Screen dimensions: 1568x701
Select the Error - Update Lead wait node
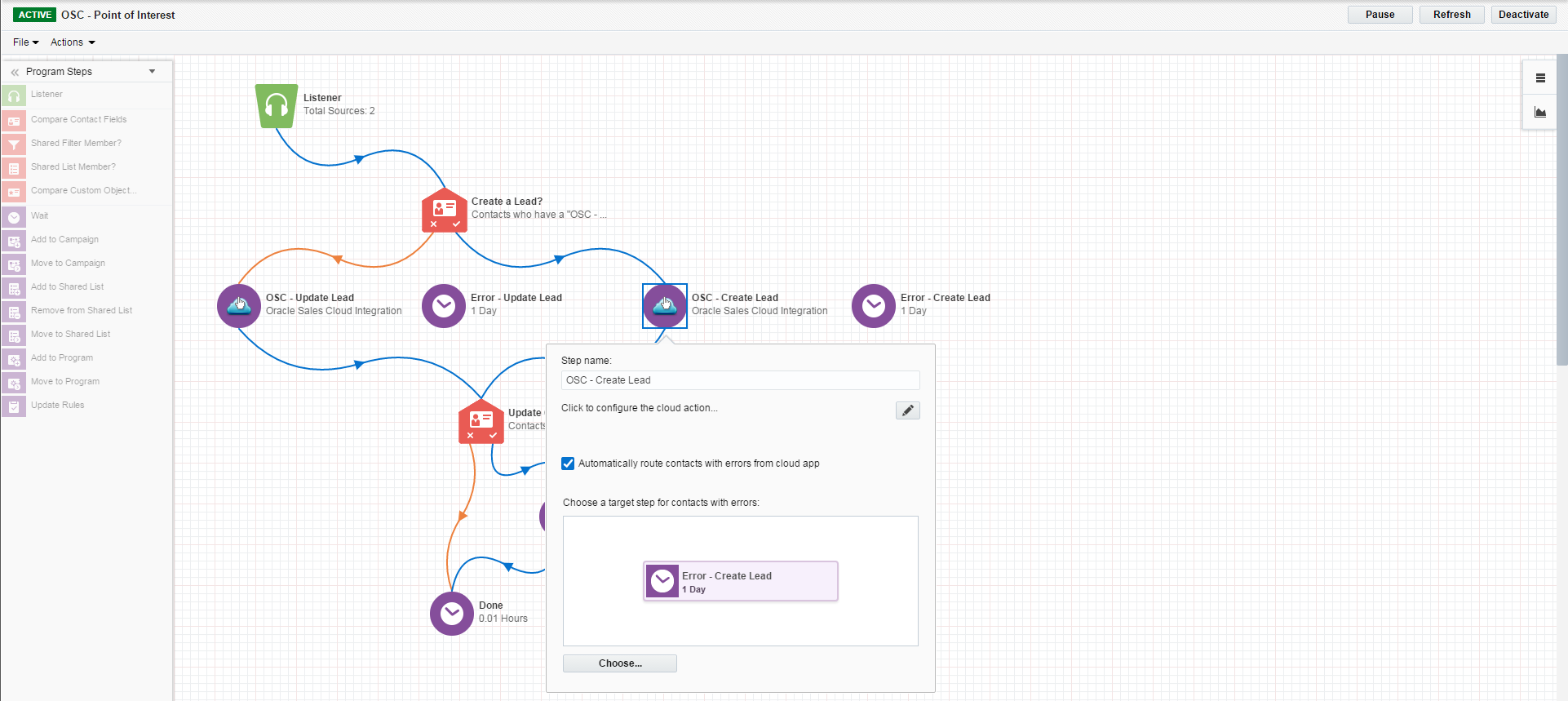coord(444,306)
